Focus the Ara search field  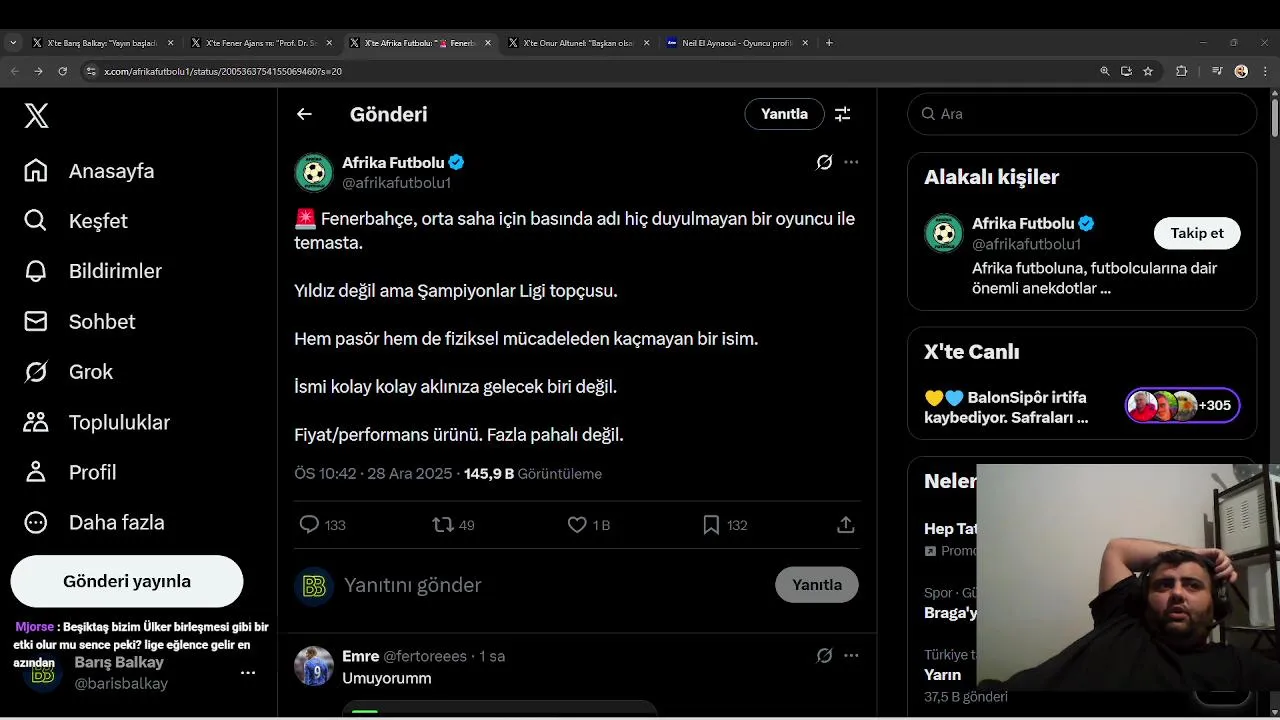[1090, 114]
